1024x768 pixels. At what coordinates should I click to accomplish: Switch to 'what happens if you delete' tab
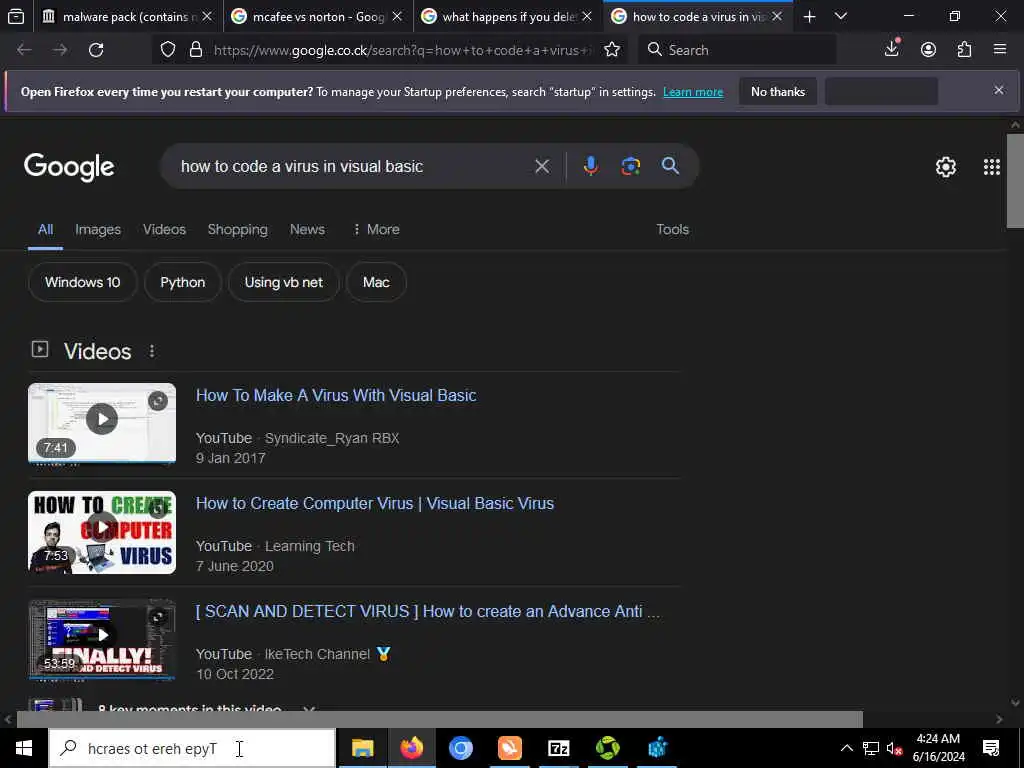point(508,16)
